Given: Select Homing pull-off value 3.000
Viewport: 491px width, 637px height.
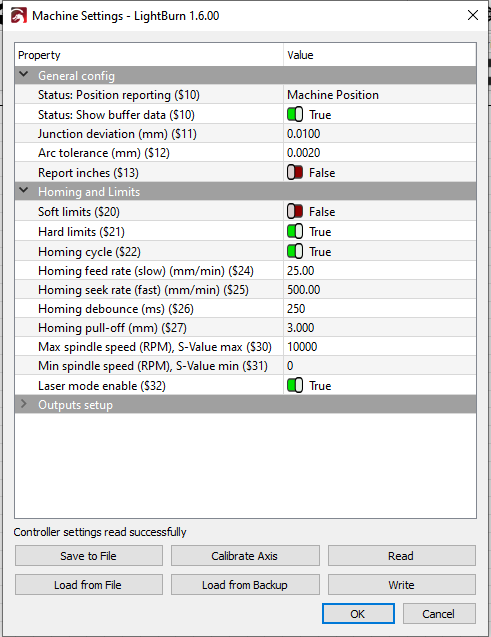Looking at the screenshot, I should pyautogui.click(x=301, y=327).
